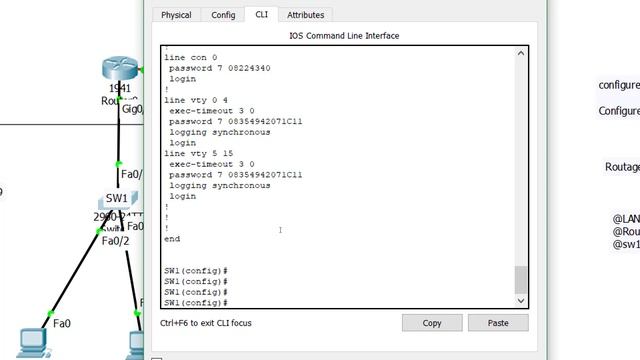640x360 pixels.
Task: Switch to the Physical tab
Action: coord(176,15)
